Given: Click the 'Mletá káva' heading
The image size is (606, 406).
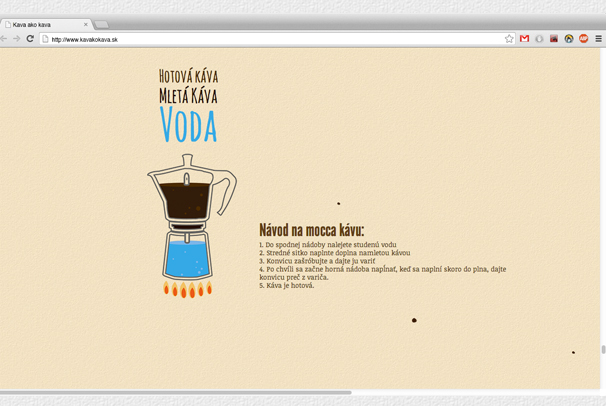Looking at the screenshot, I should (x=188, y=96).
